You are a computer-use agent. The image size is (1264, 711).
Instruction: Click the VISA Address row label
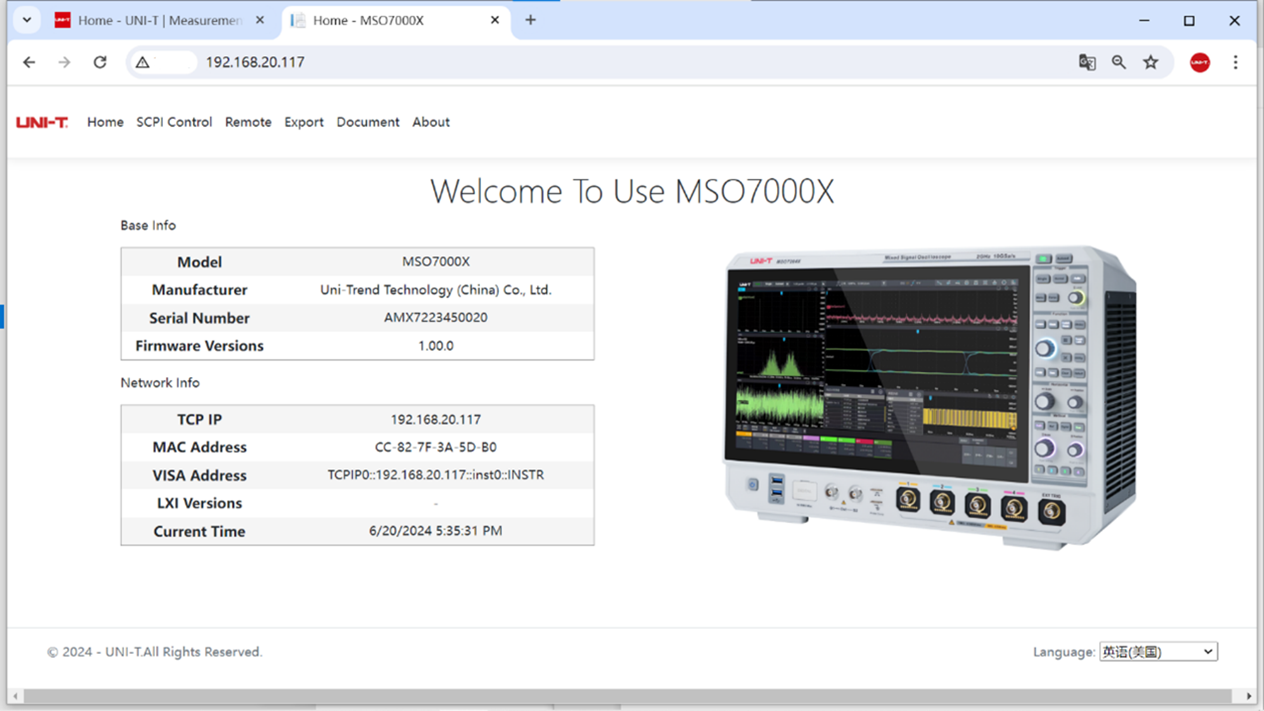click(199, 476)
